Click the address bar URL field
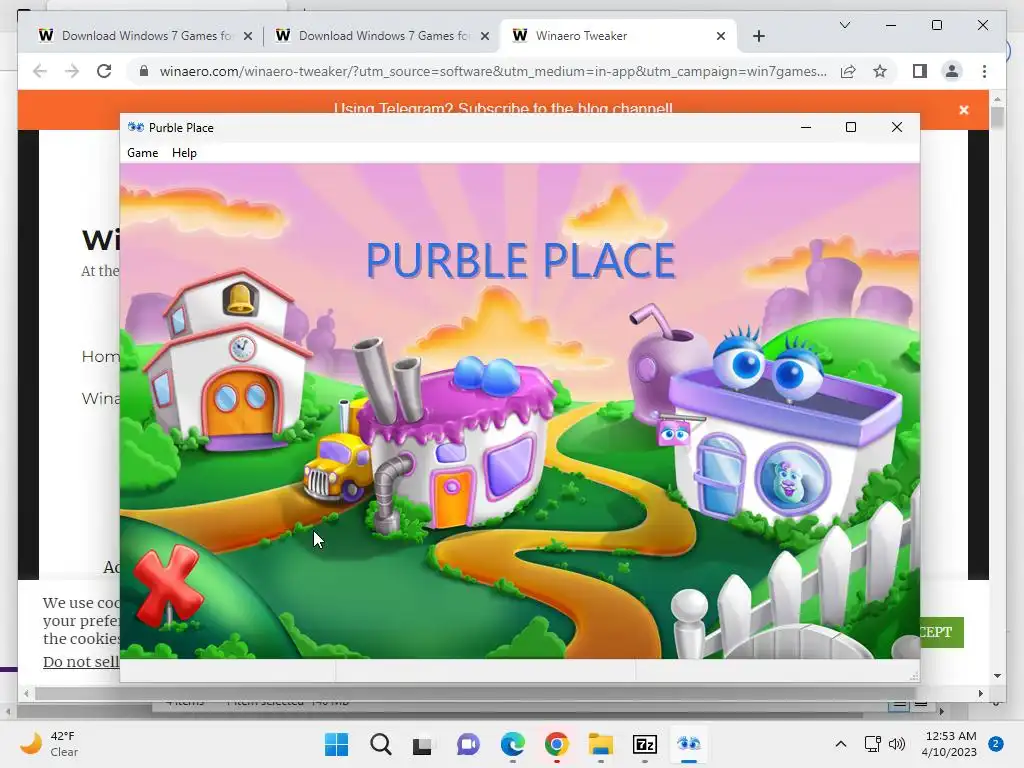Image resolution: width=1024 pixels, height=768 pixels. click(x=493, y=71)
